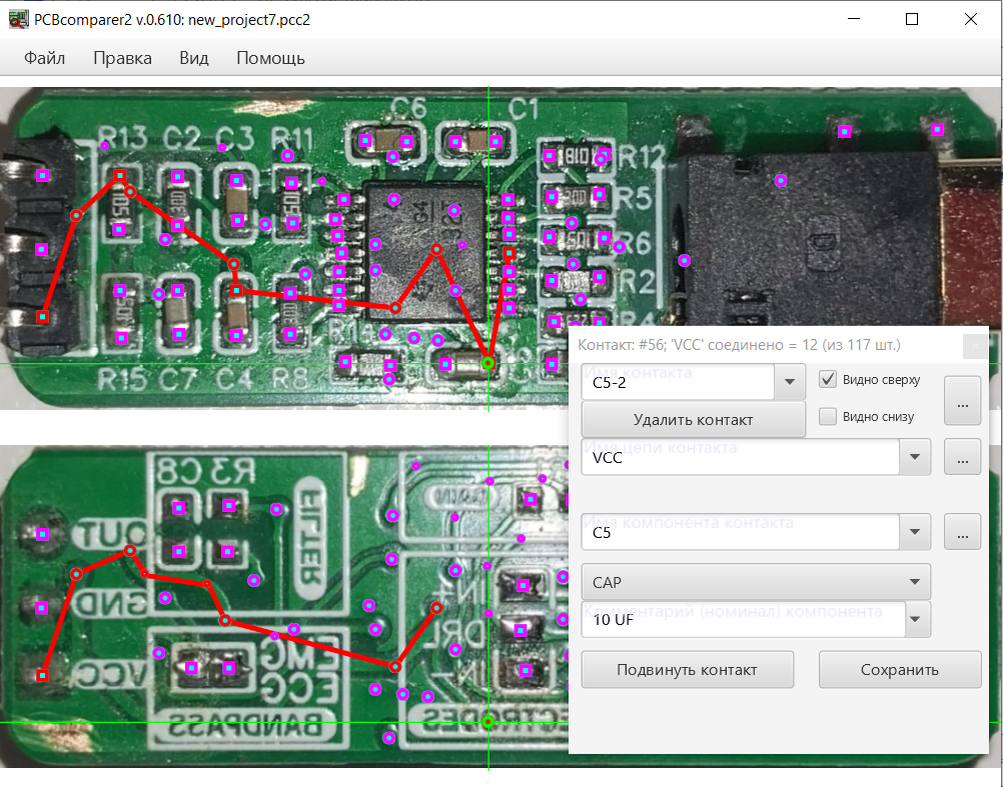Select the green selected contact on top board

489,363
